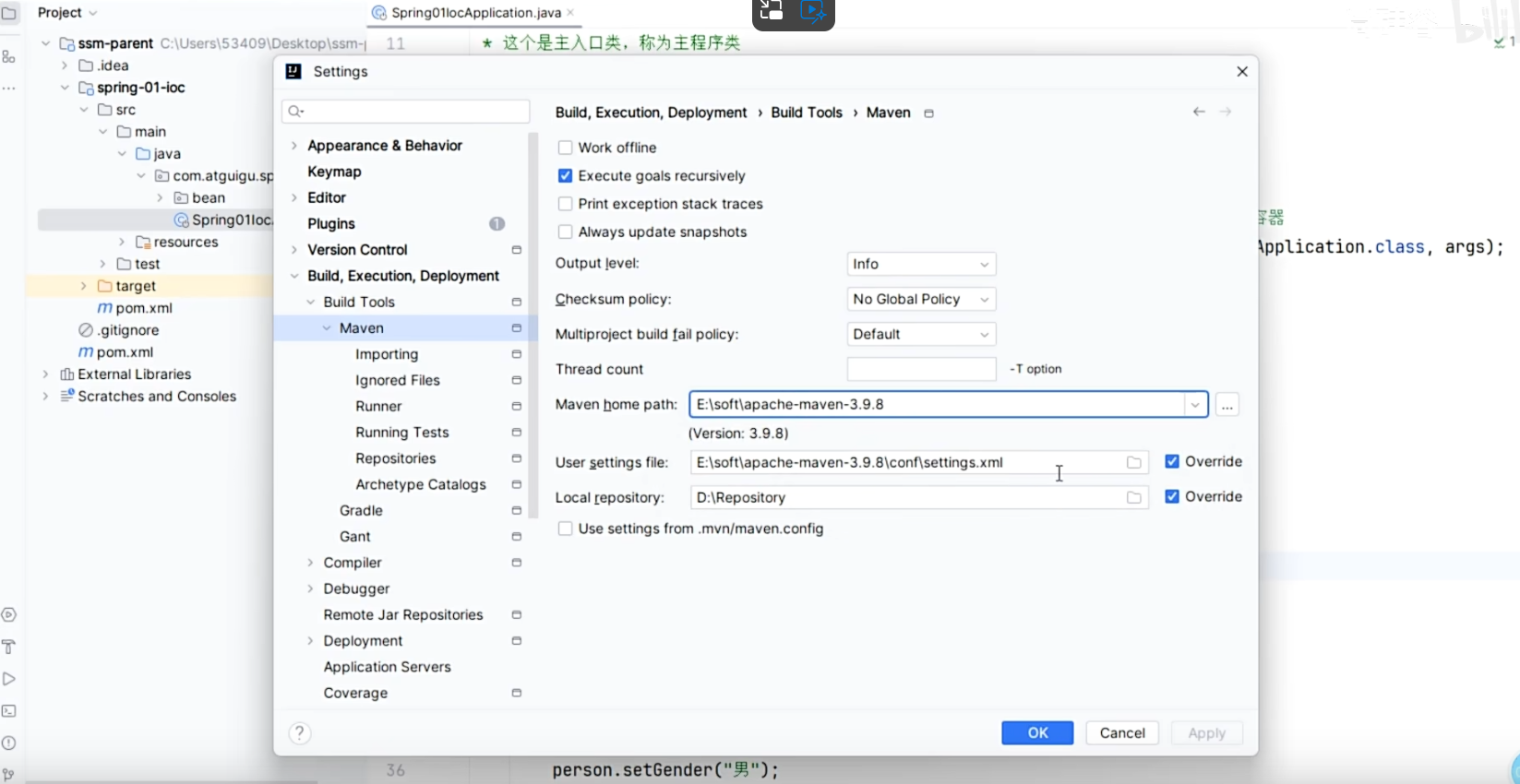Open the Runner settings page
The image size is (1520, 784).
pos(378,407)
